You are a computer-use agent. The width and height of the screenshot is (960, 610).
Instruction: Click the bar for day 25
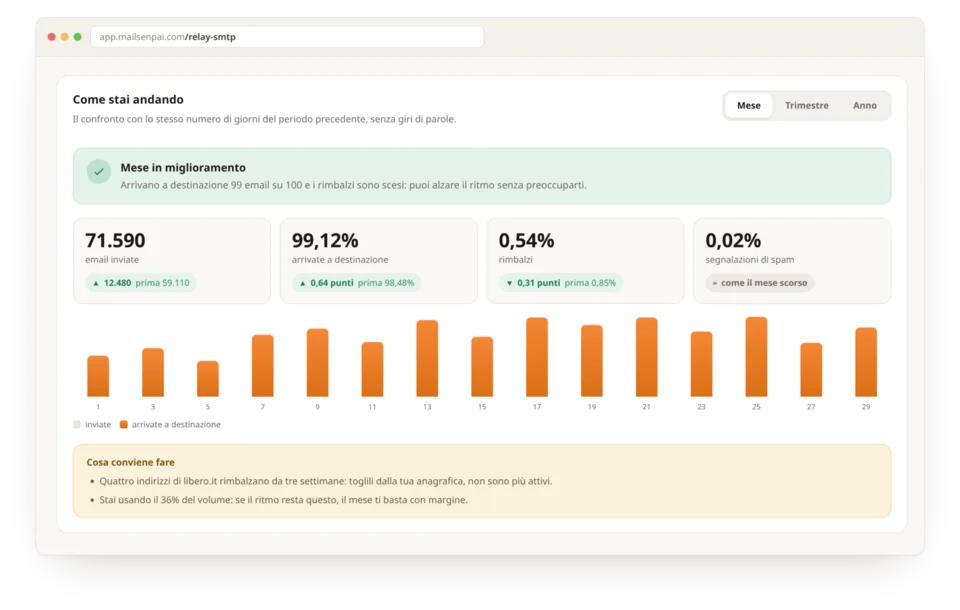(x=756, y=357)
